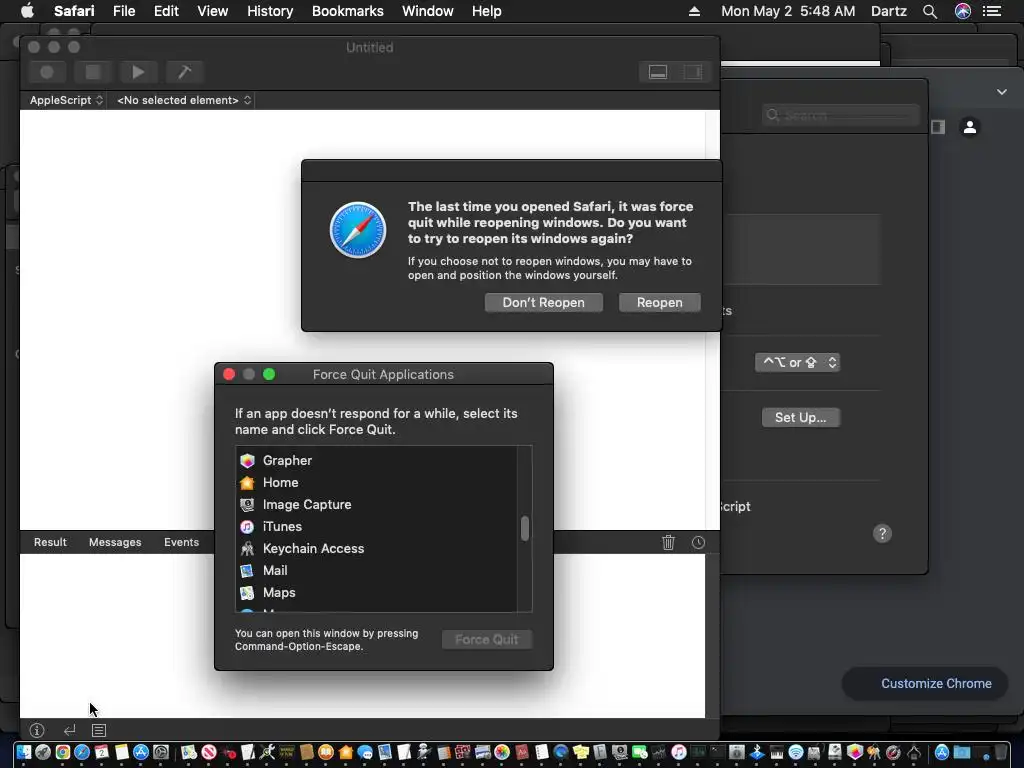Image resolution: width=1024 pixels, height=768 pixels.
Task: Toggle the Chrome side panel icon
Action: pos(938,127)
